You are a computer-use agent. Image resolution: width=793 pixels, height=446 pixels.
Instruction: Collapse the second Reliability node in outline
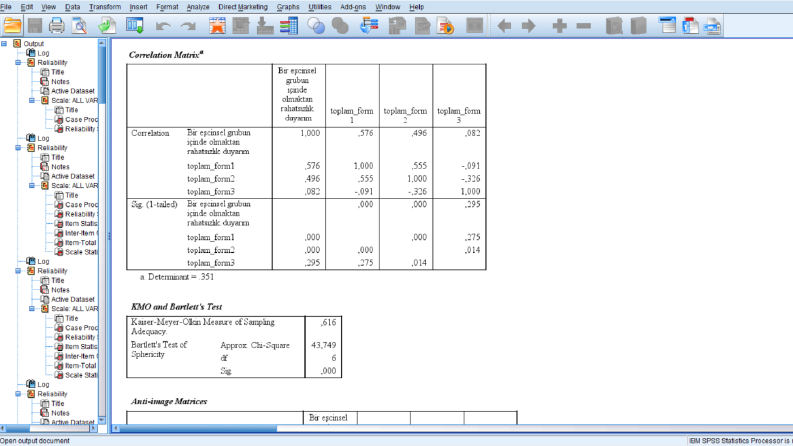[x=18, y=148]
